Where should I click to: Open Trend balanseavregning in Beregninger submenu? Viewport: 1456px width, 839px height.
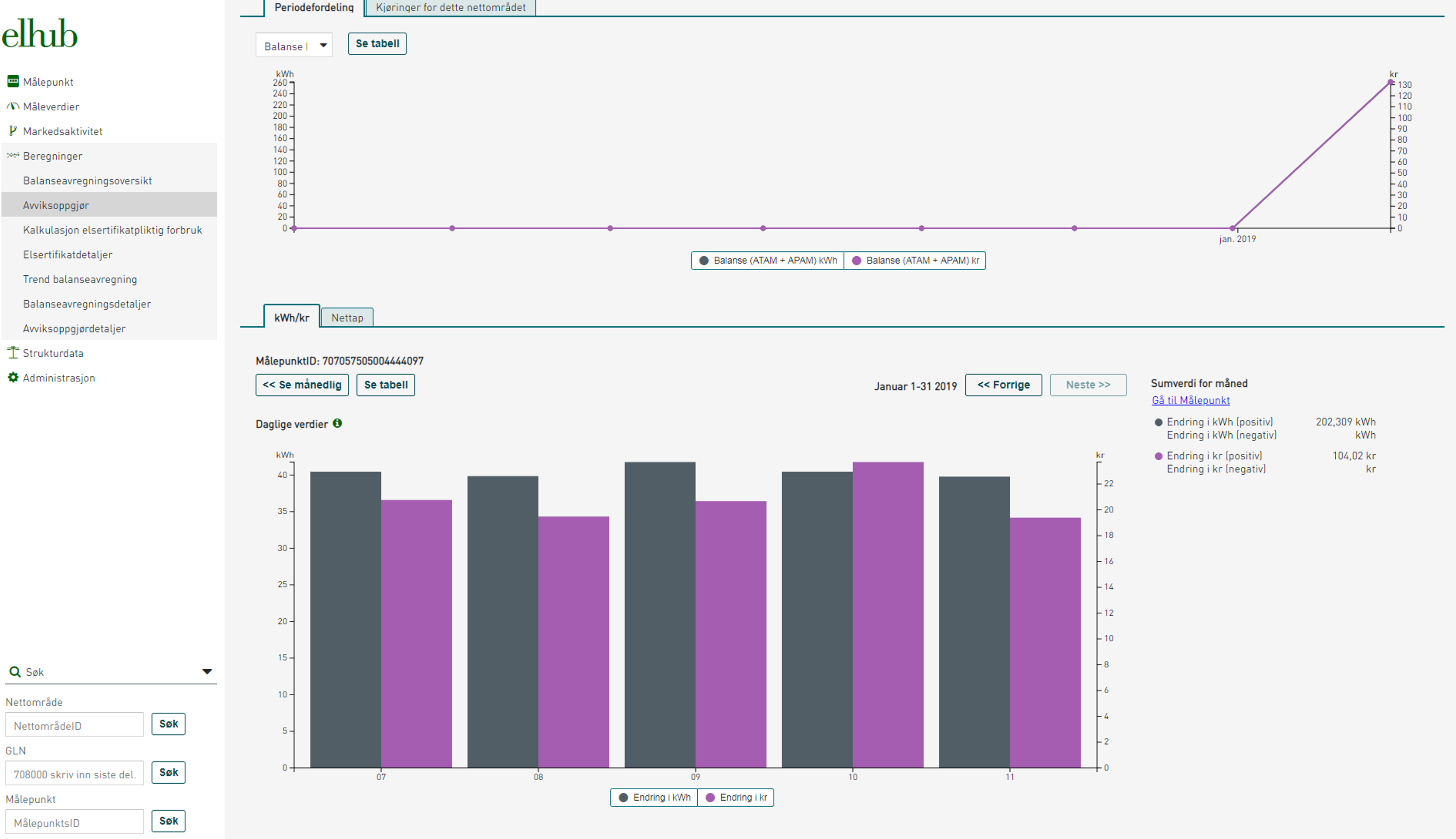pyautogui.click(x=80, y=279)
